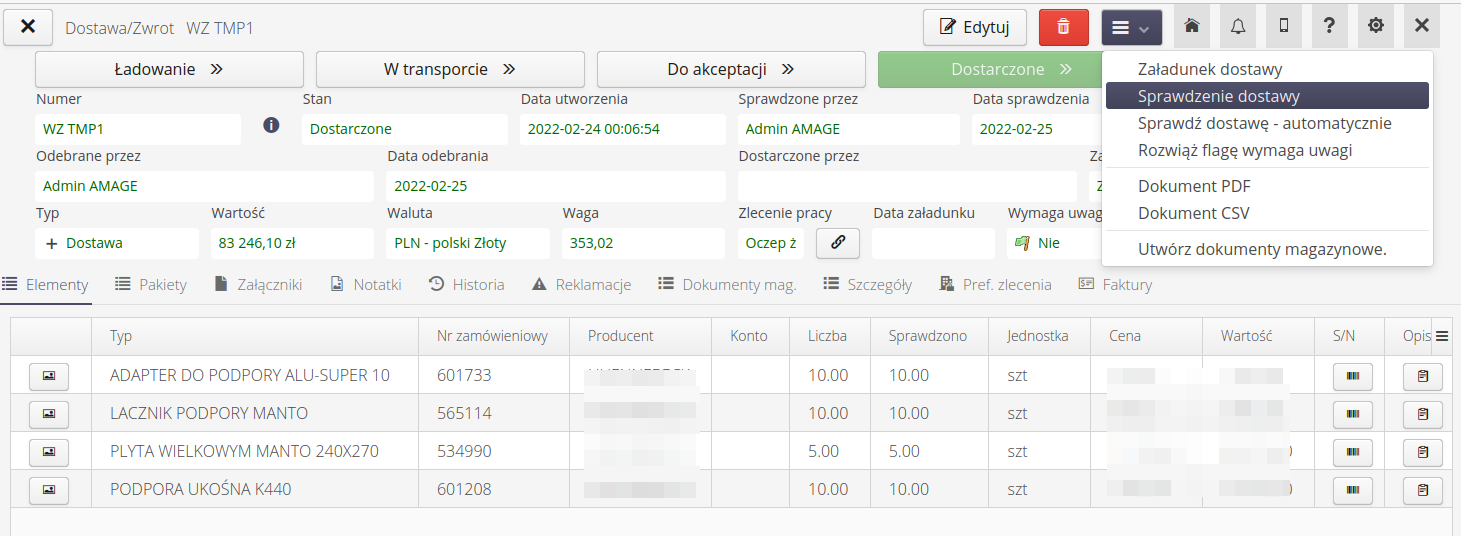The height and width of the screenshot is (536, 1461).
Task: Open help question mark icon
Action: point(1329,27)
